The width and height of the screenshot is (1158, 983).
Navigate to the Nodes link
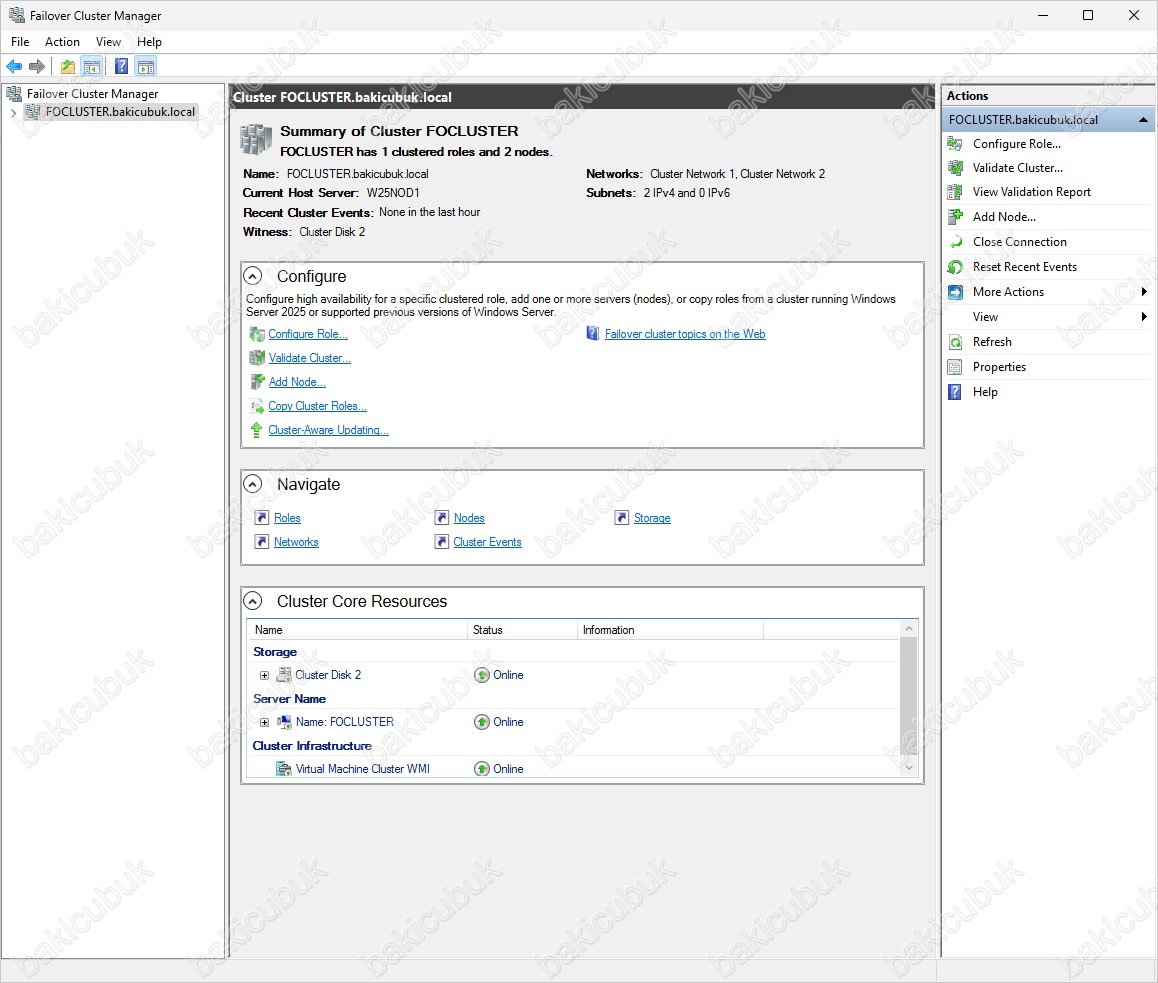[x=469, y=518]
